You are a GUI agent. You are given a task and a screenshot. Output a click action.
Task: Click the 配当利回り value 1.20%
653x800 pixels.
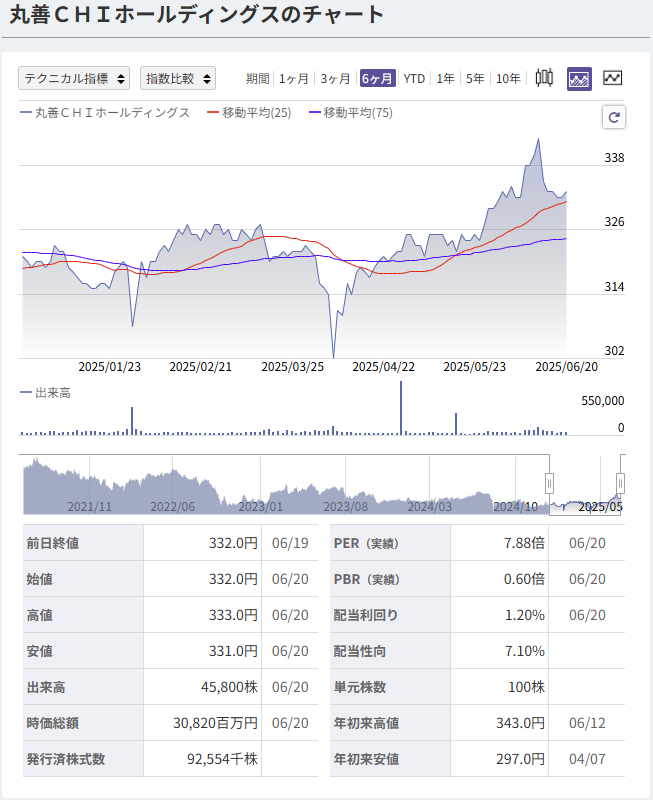coord(525,615)
